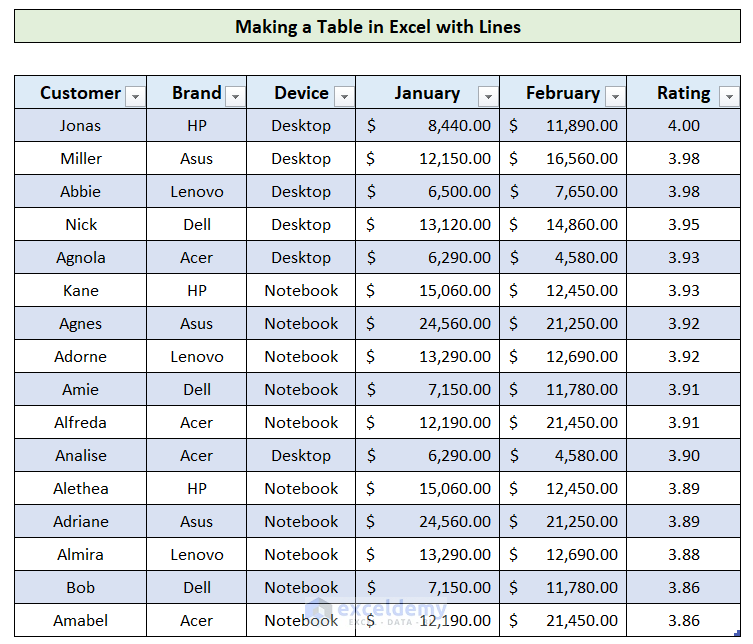
Task: Expand the February column filter arrow
Action: (615, 96)
